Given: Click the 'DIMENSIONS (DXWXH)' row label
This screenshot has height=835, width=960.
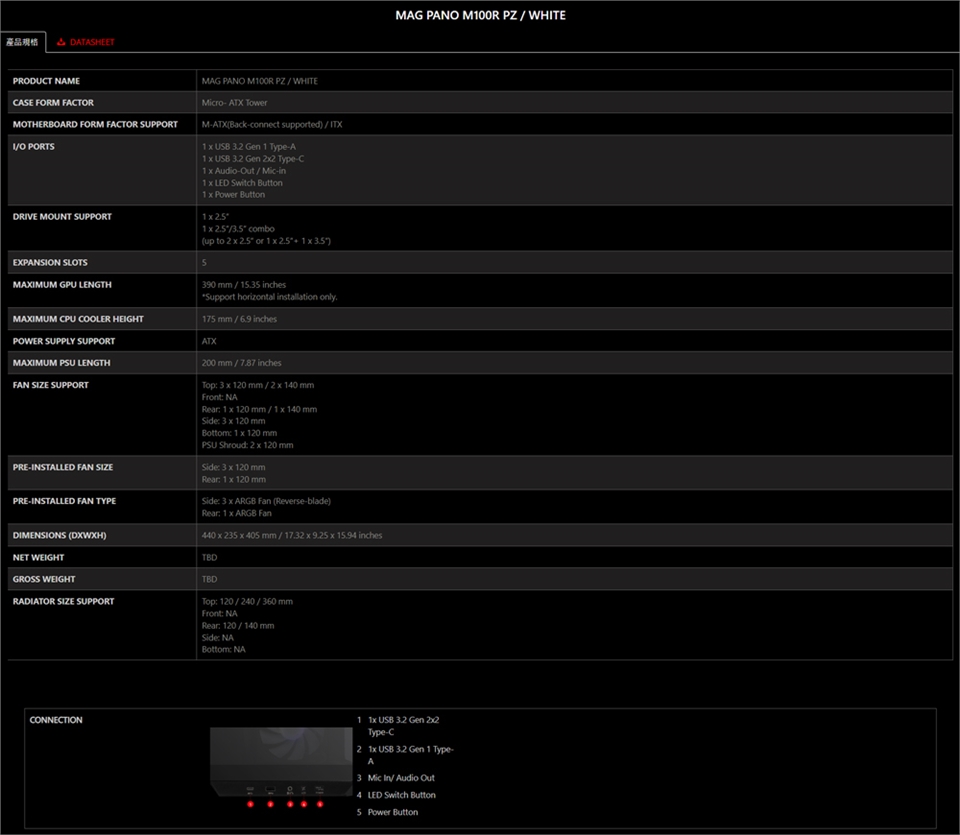Looking at the screenshot, I should (x=59, y=535).
